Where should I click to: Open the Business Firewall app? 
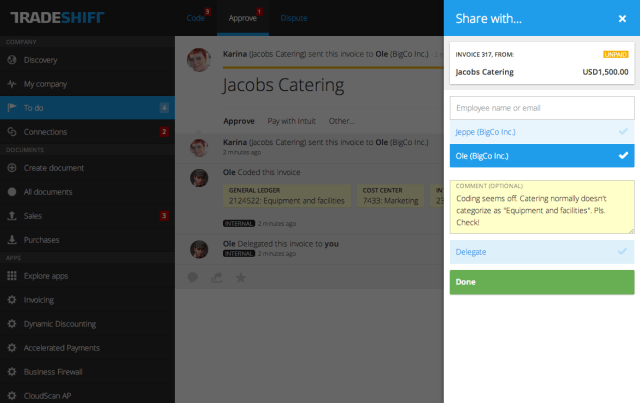(87, 372)
